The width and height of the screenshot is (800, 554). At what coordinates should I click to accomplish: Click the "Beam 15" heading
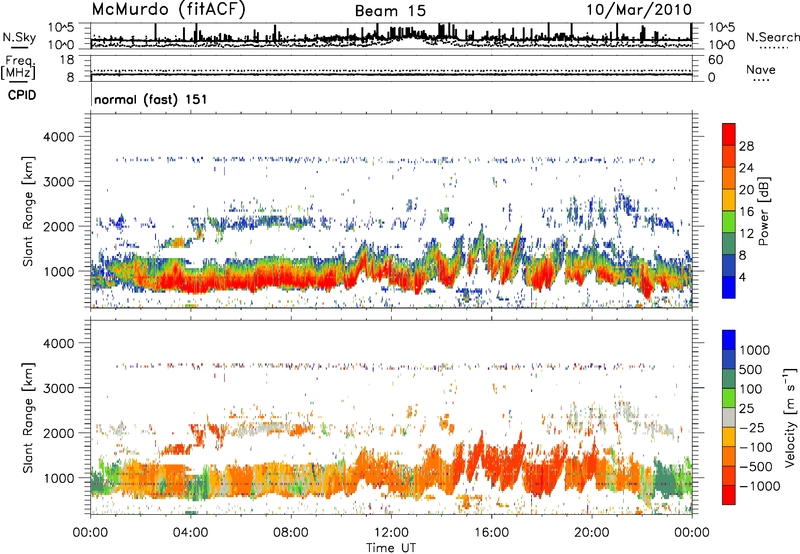pyautogui.click(x=390, y=11)
